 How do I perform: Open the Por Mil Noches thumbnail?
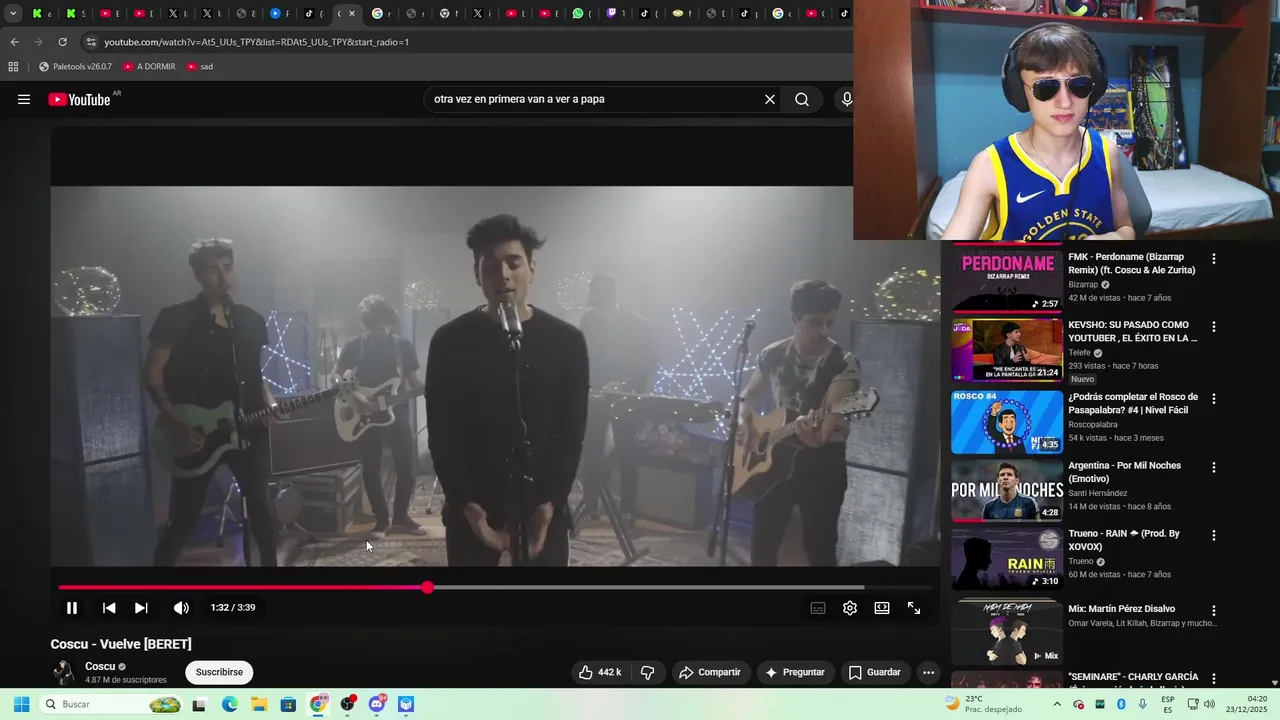coord(1007,490)
